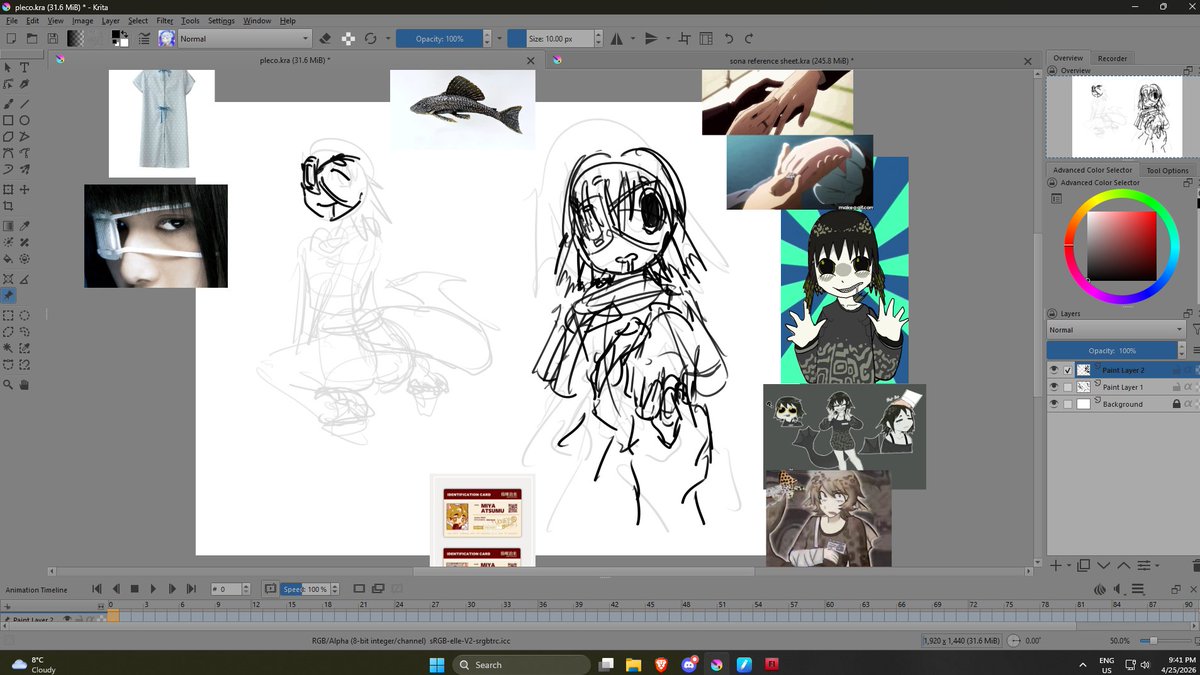This screenshot has width=1200, height=675.
Task: Select the Move tool
Action: click(24, 189)
